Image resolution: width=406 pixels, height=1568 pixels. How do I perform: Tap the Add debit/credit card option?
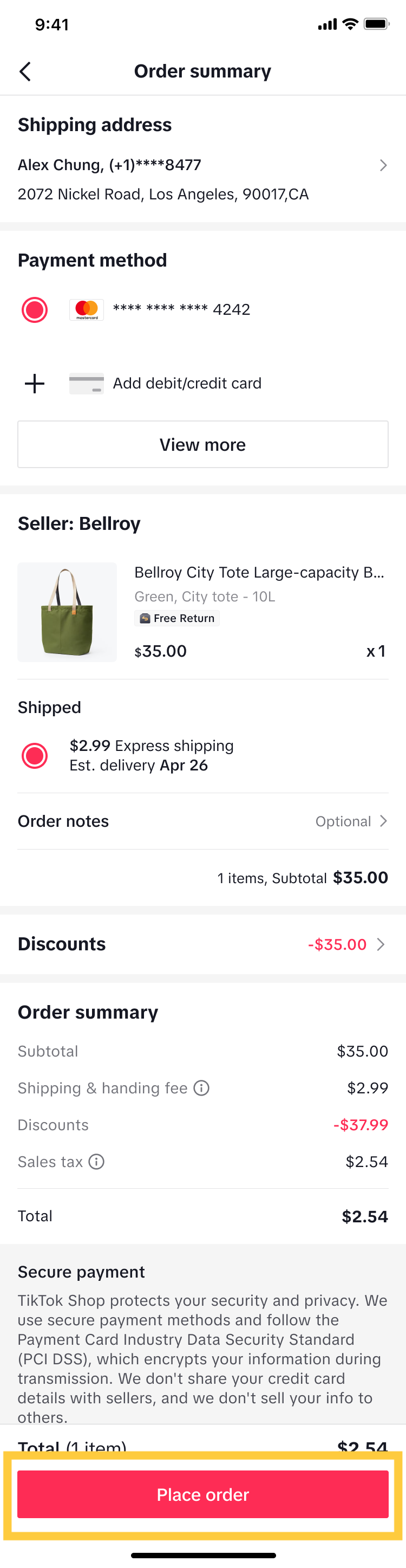coord(187,384)
